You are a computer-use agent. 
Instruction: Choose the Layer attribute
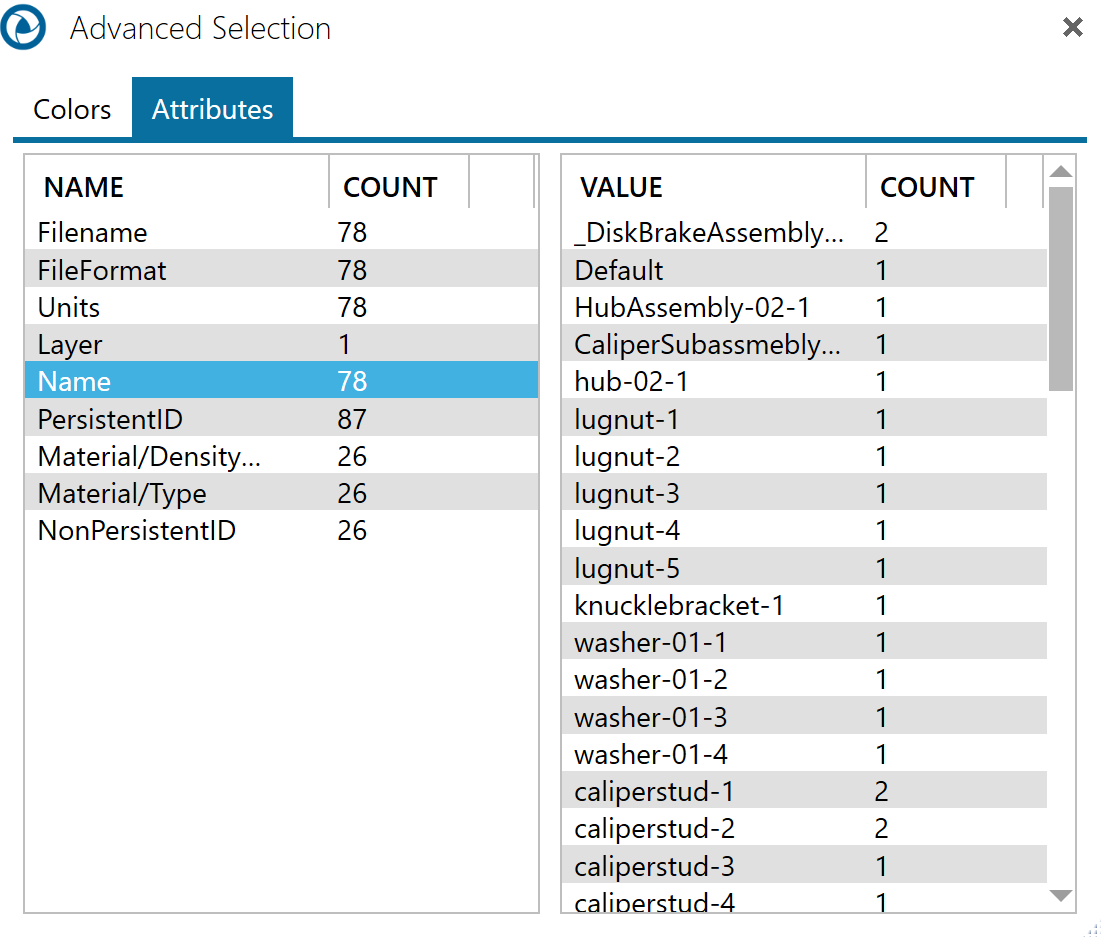70,345
